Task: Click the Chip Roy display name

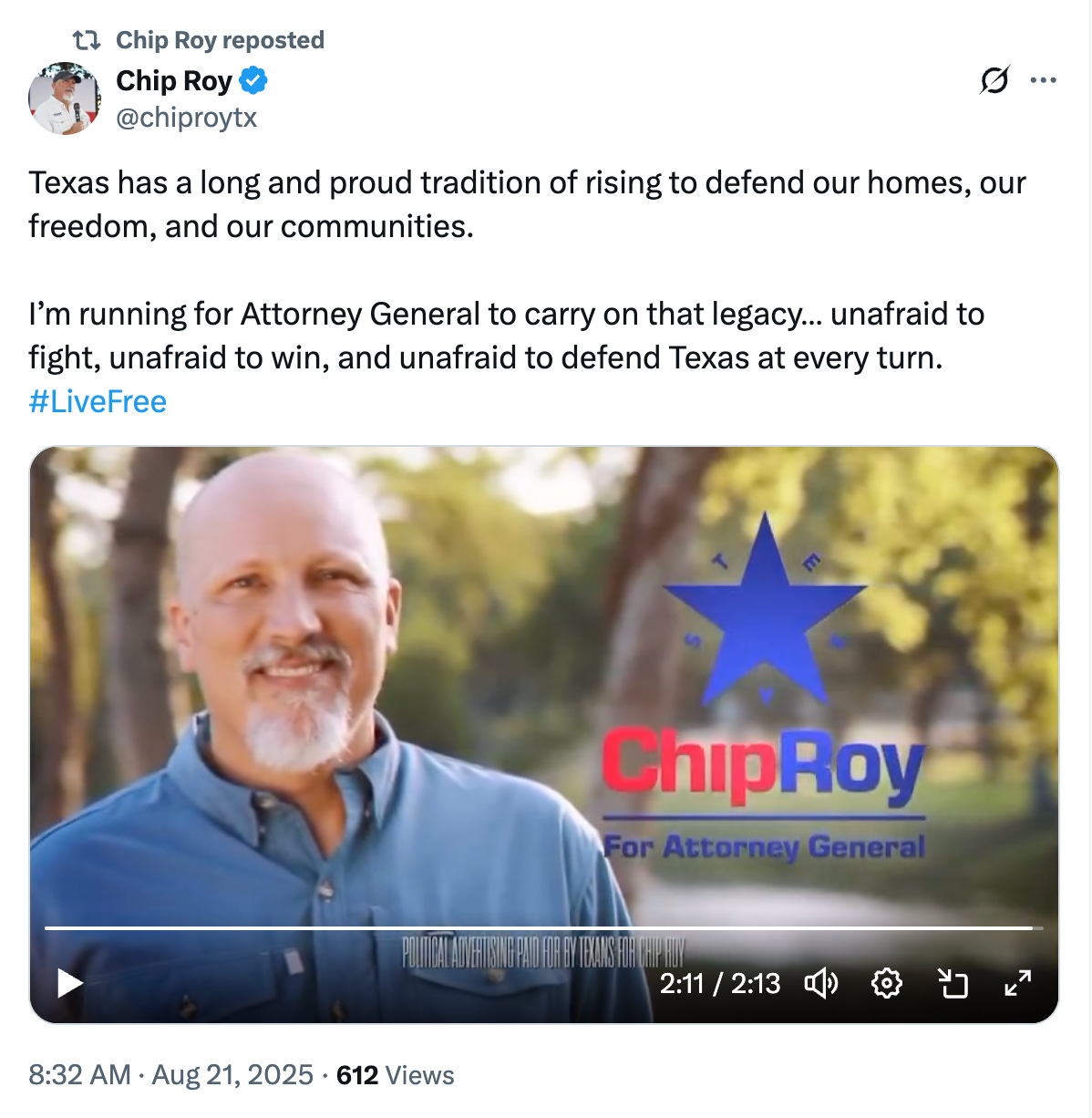Action: [174, 81]
